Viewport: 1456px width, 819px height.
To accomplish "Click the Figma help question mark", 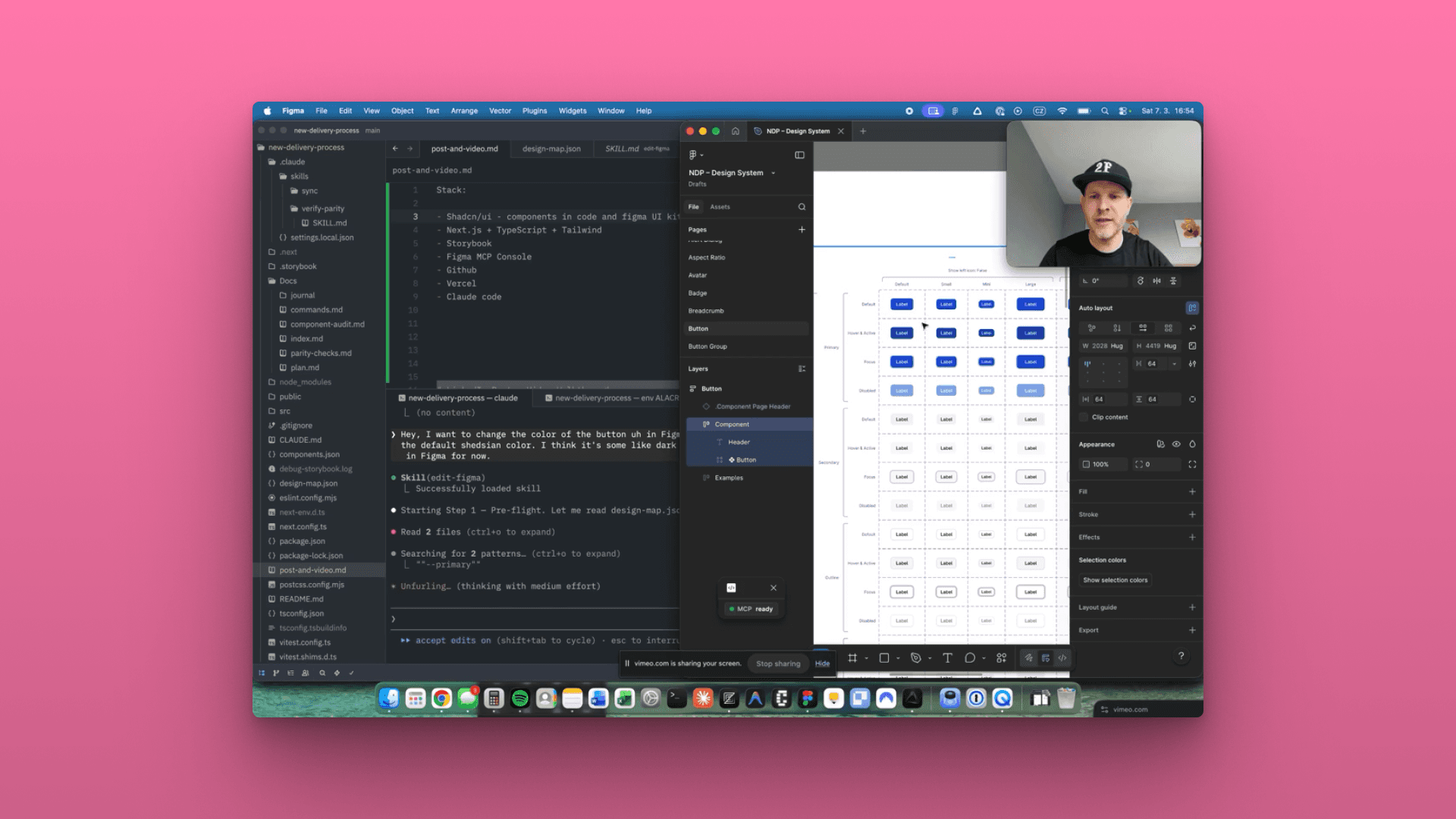I will point(1181,656).
